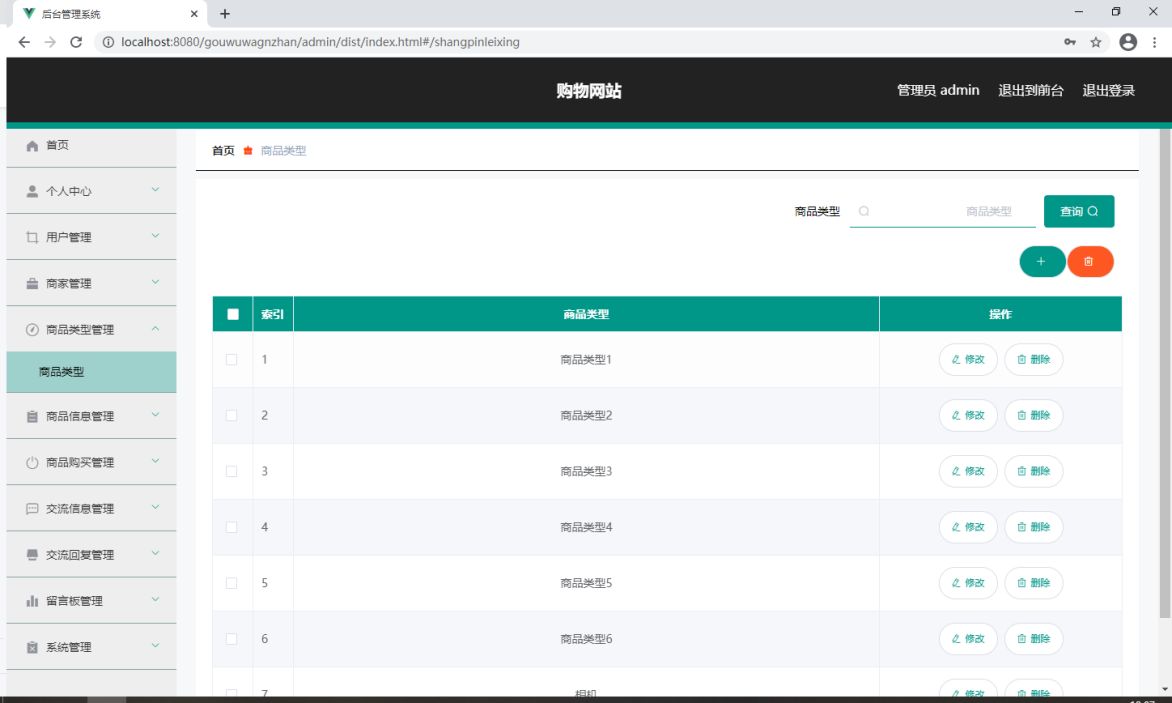Expand the 商品信息管理 chevron
Image resolution: width=1172 pixels, height=703 pixels.
point(155,415)
